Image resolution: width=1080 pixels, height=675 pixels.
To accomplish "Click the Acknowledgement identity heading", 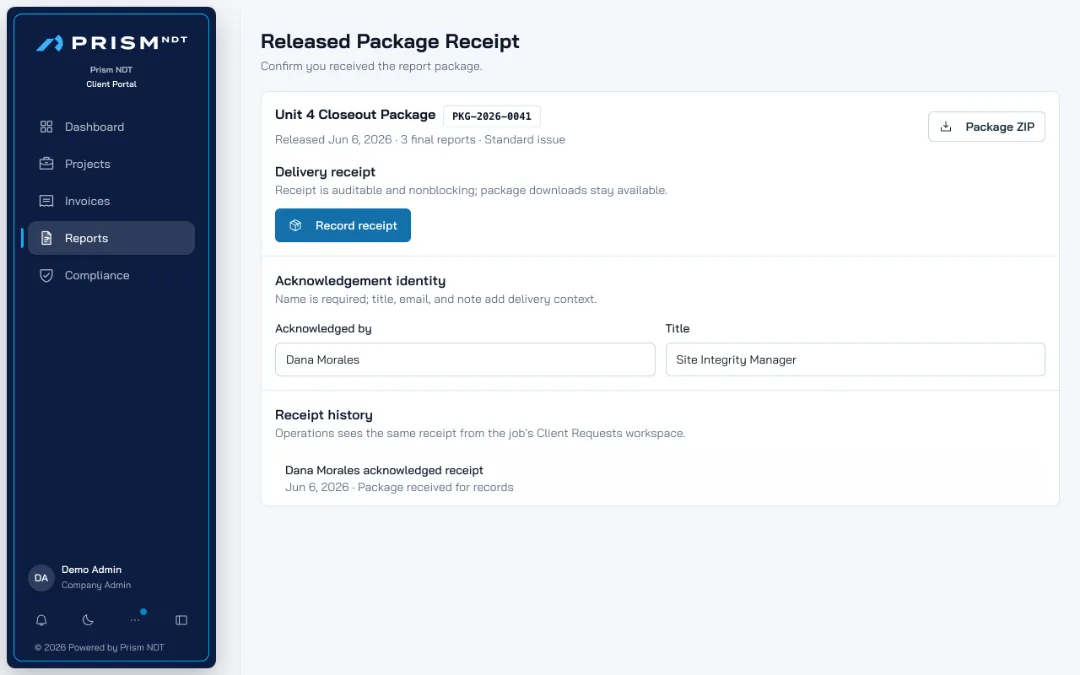I will click(x=360, y=280).
